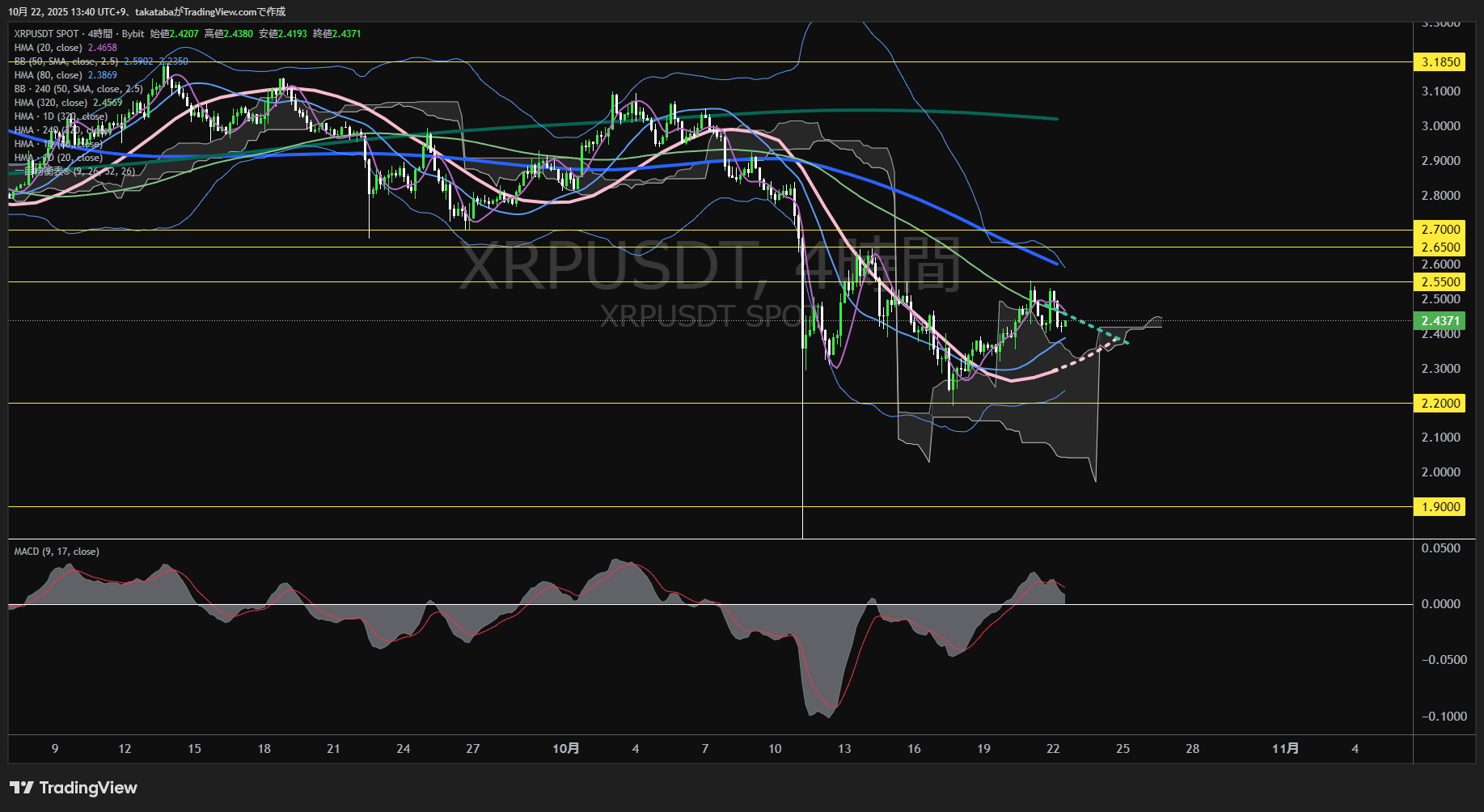Click the 2.6500 price level label
The width and height of the screenshot is (1484, 812).
click(x=1440, y=247)
